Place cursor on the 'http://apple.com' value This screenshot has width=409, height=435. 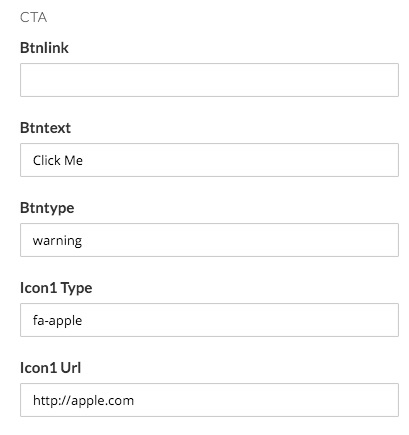(83, 400)
